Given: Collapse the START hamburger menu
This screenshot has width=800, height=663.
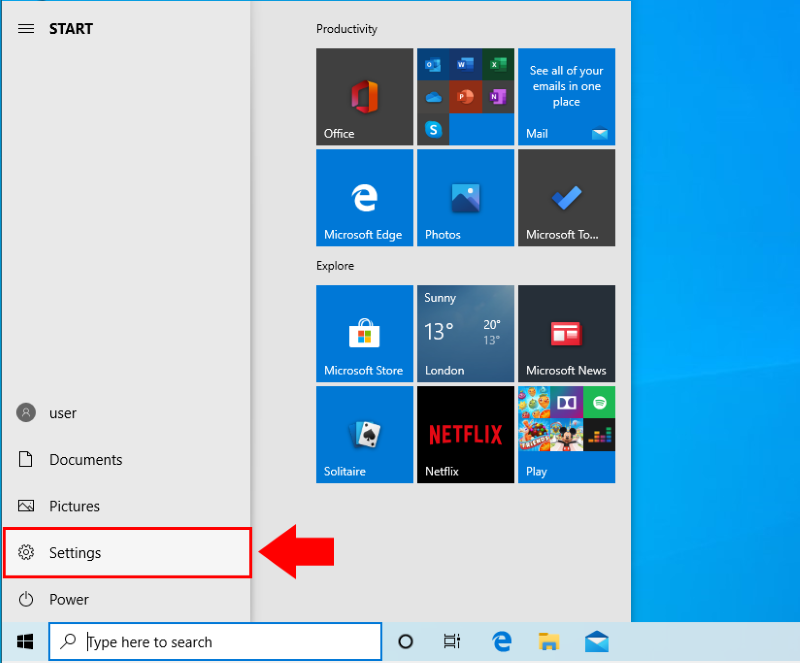Looking at the screenshot, I should click(26, 29).
